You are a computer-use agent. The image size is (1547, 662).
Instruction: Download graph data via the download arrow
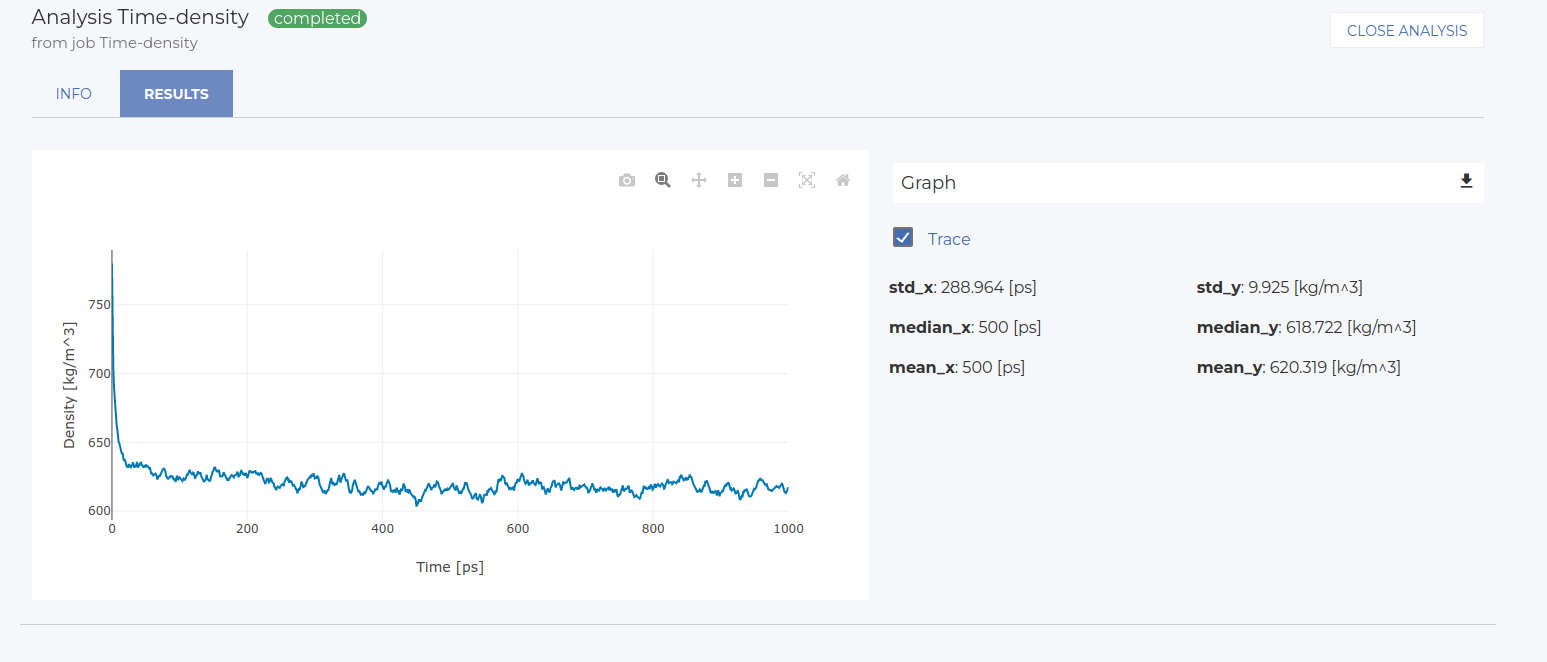click(x=1466, y=182)
